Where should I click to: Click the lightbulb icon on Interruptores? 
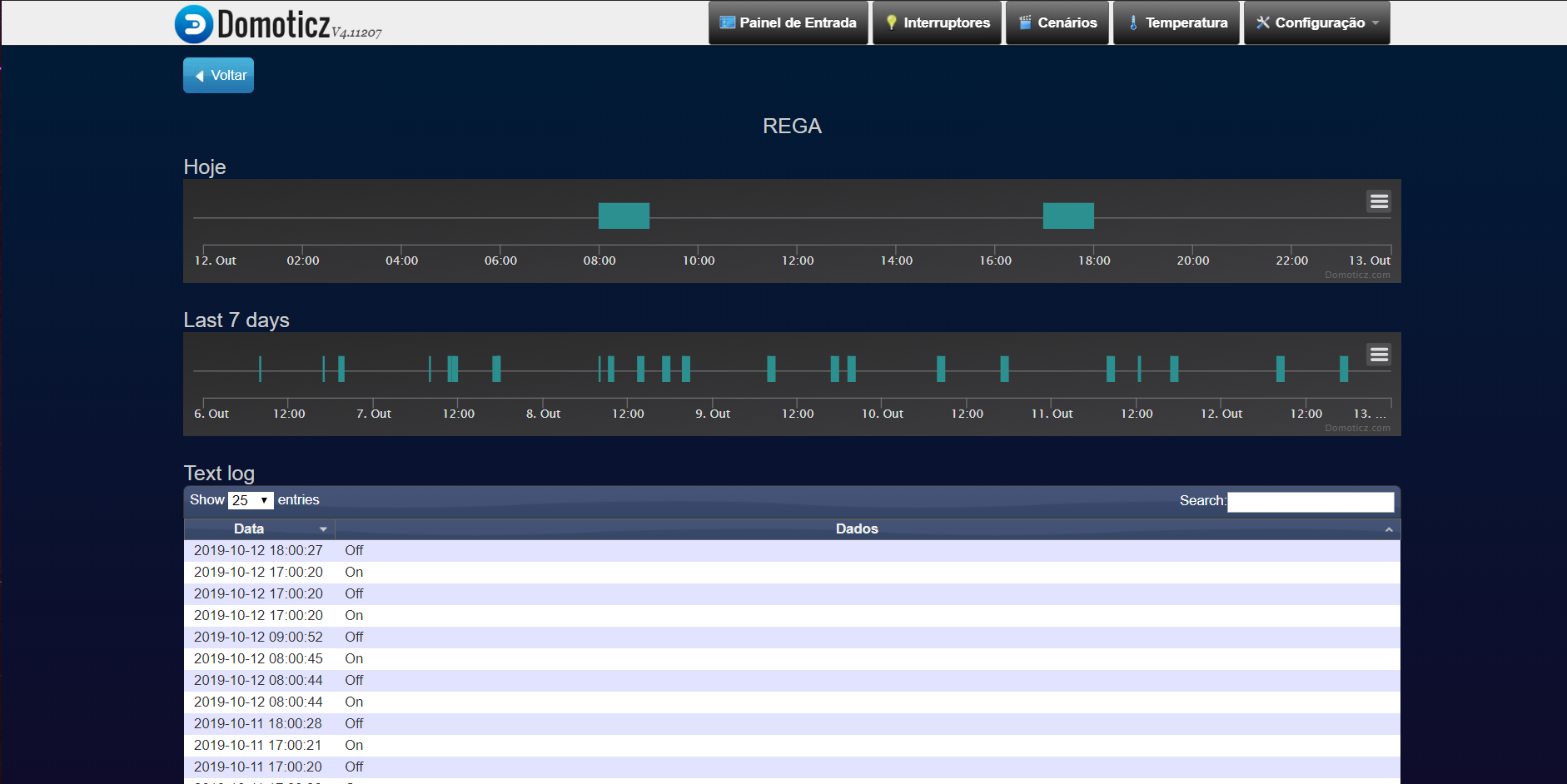[x=891, y=22]
